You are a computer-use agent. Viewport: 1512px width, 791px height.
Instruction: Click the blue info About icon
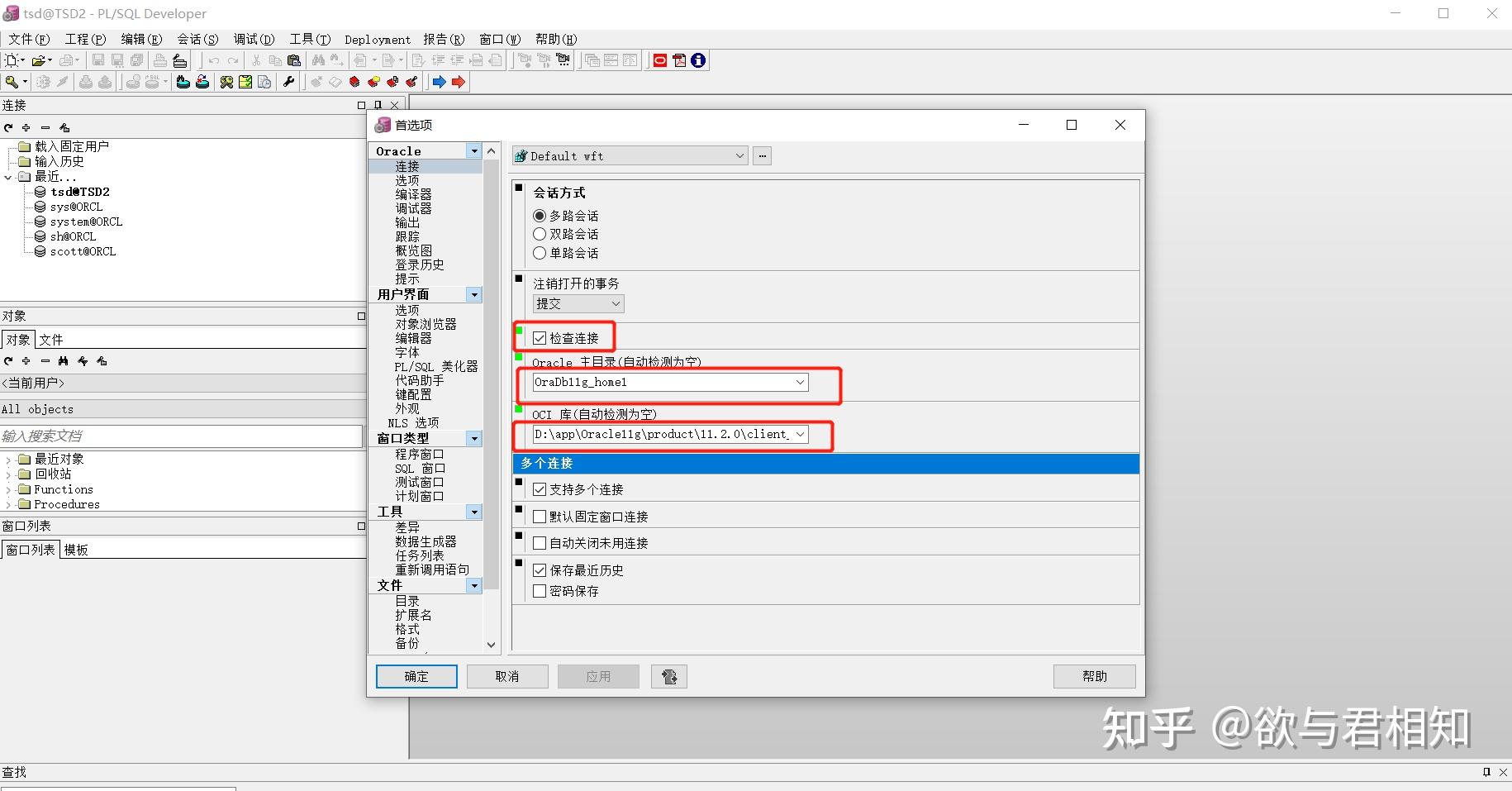pos(698,60)
